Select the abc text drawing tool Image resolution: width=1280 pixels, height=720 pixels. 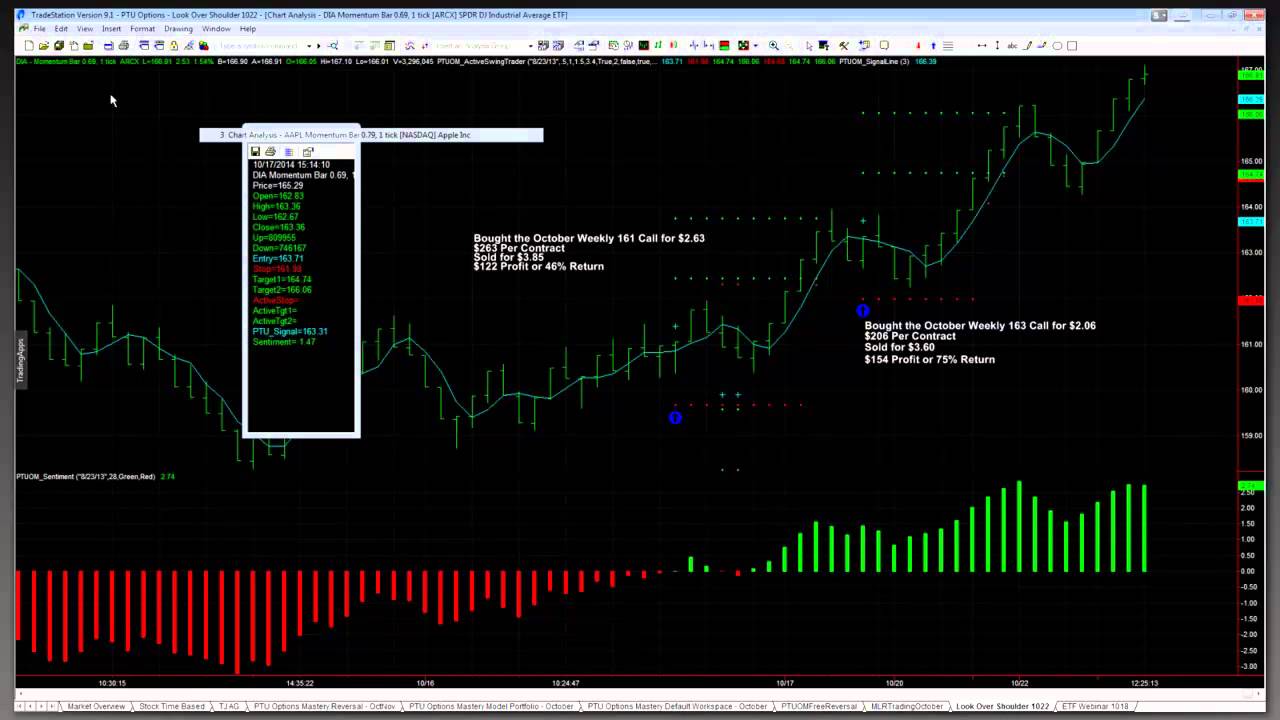1012,46
